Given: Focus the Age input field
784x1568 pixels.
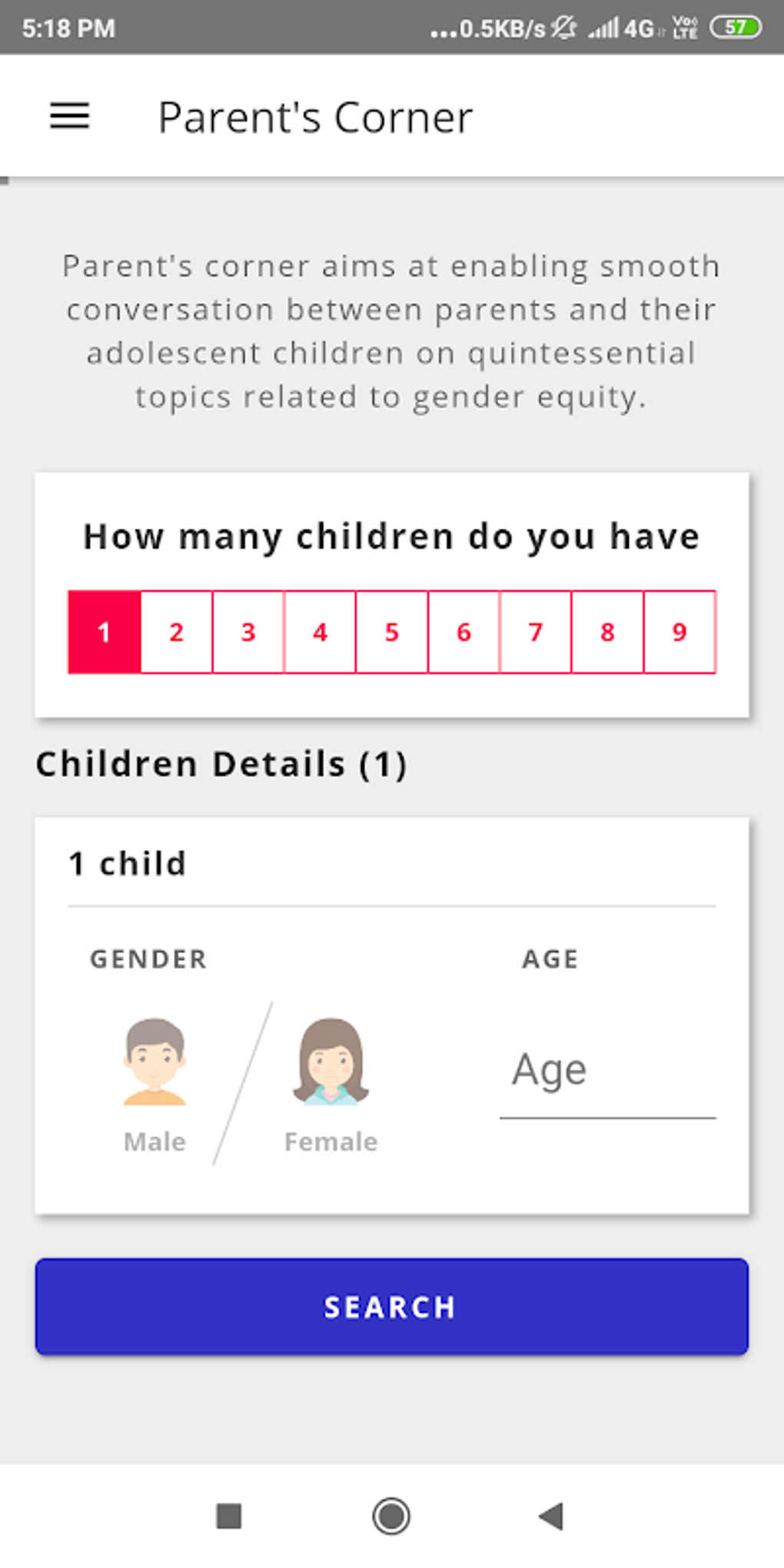Looking at the screenshot, I should pos(607,1070).
